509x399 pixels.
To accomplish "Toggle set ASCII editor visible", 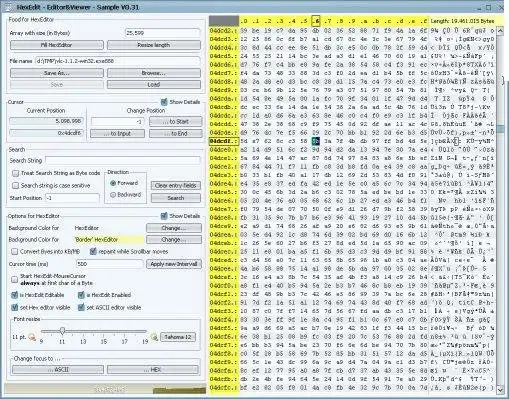I will 81,307.
